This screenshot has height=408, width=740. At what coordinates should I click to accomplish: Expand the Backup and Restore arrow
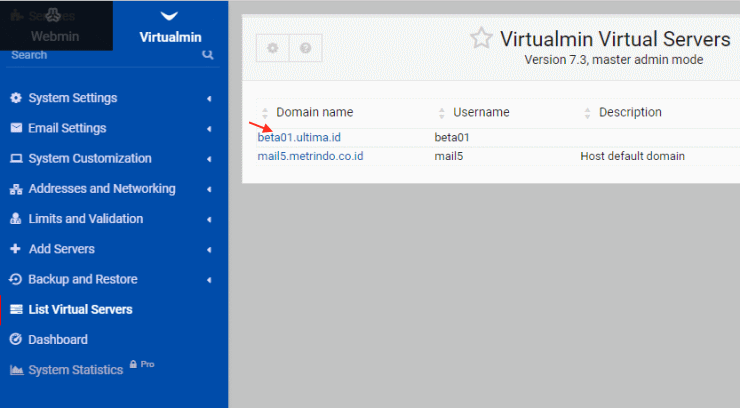point(209,280)
